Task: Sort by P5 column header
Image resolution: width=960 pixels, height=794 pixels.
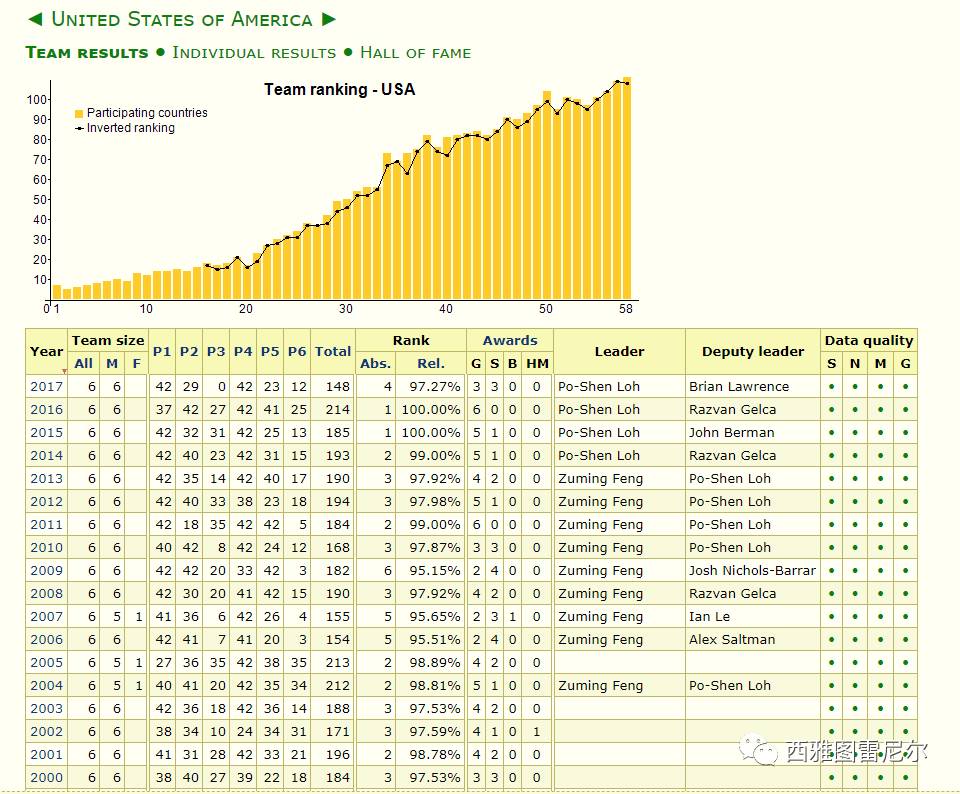Action: point(270,351)
